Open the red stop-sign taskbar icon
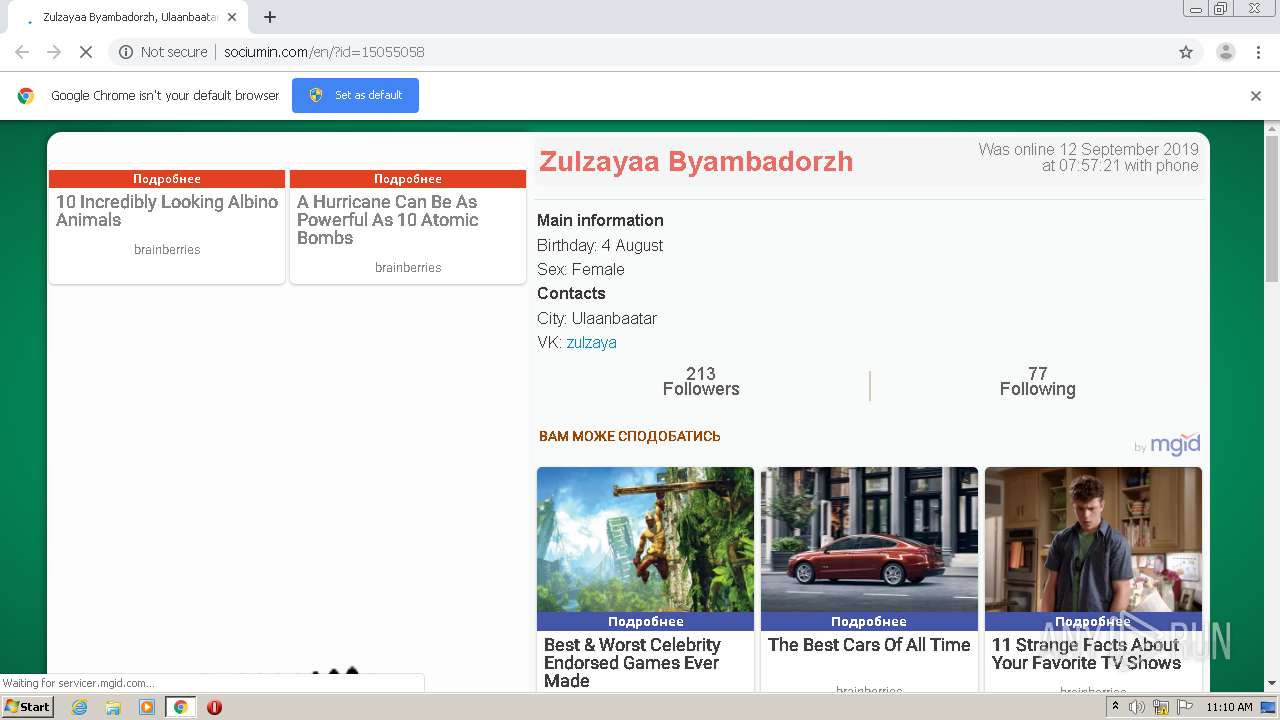Image resolution: width=1280 pixels, height=720 pixels. coord(214,707)
